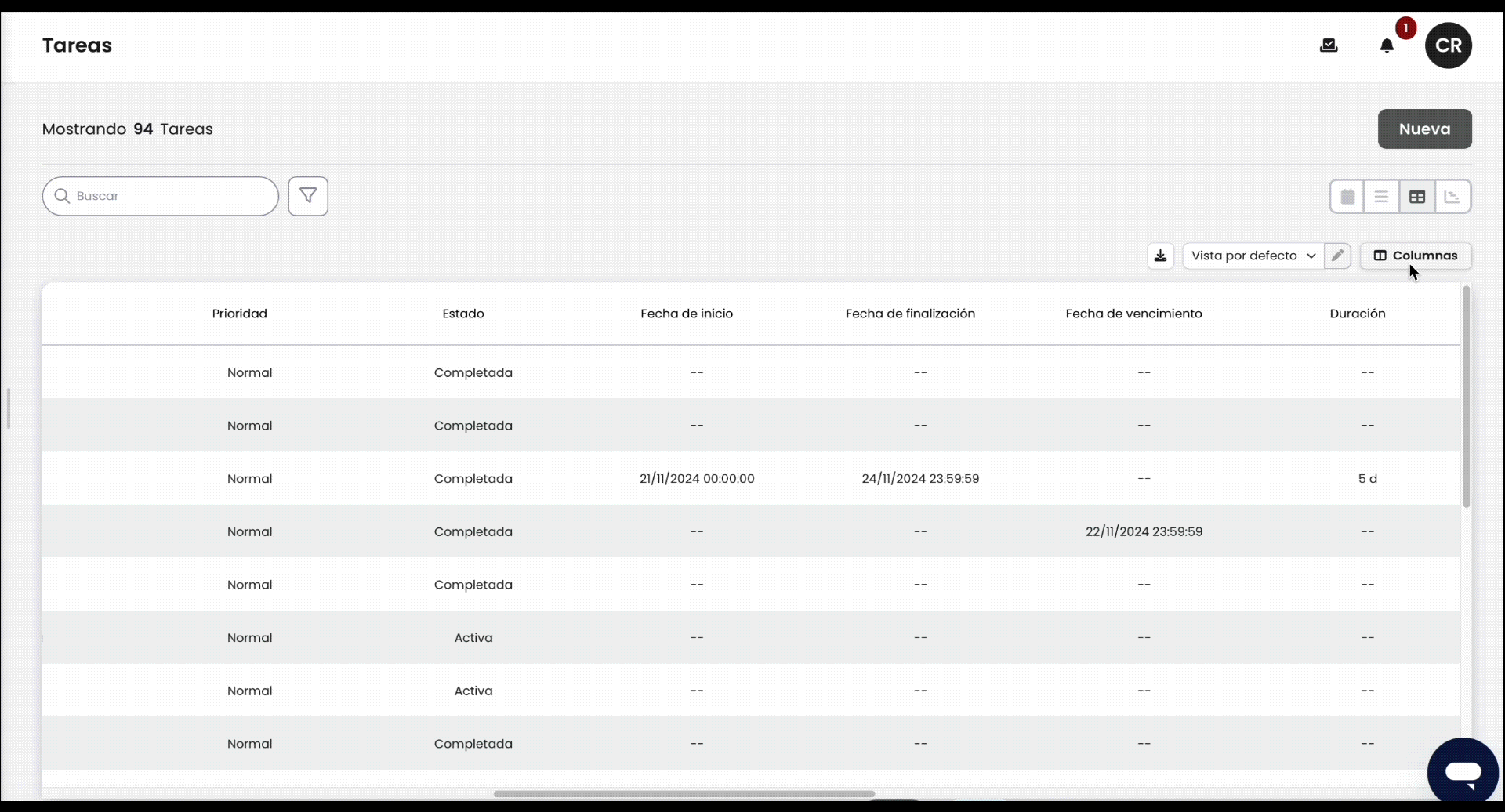This screenshot has height=812, width=1505.
Task: Click the horizontal table scrollbar
Action: (684, 794)
